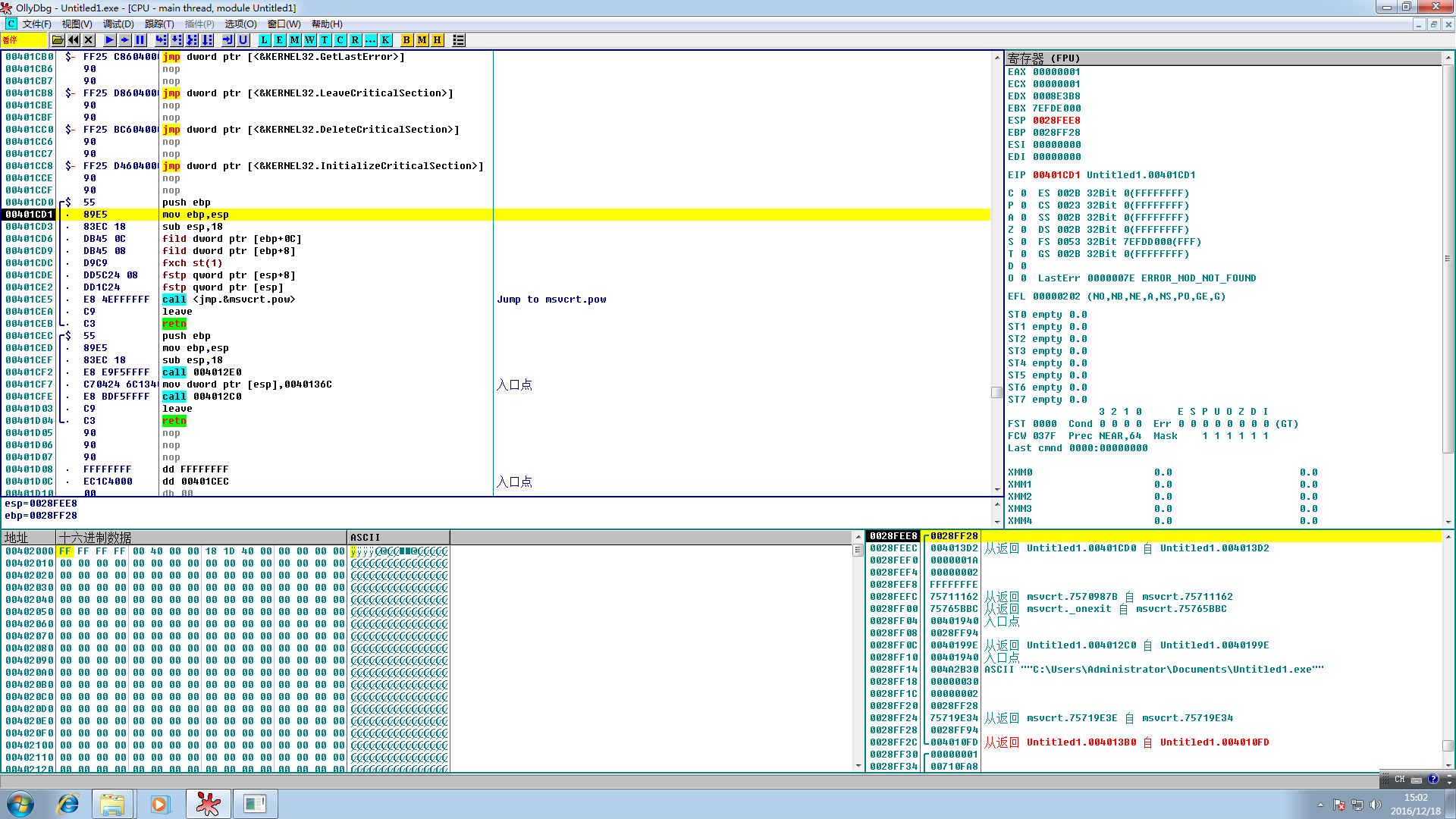Click the EAX register value 00000001
The width and height of the screenshot is (1456, 819).
1056,72
